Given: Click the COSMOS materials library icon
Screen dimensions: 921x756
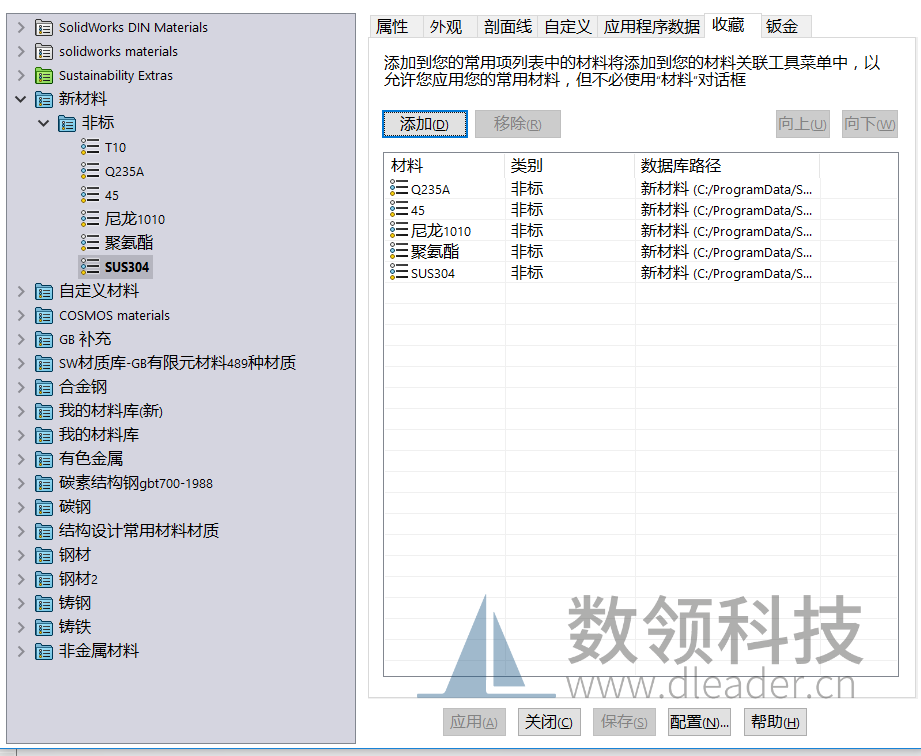Looking at the screenshot, I should 43,315.
